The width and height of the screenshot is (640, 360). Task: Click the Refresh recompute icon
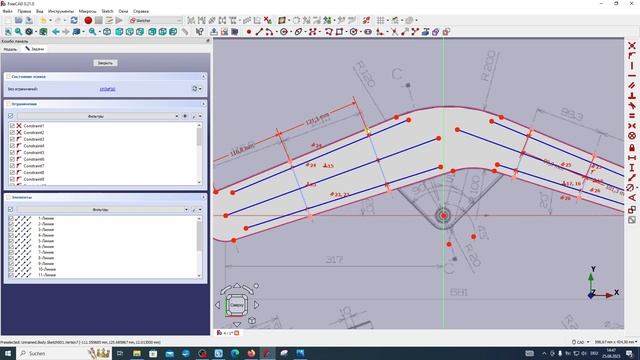pyautogui.click(x=74, y=20)
